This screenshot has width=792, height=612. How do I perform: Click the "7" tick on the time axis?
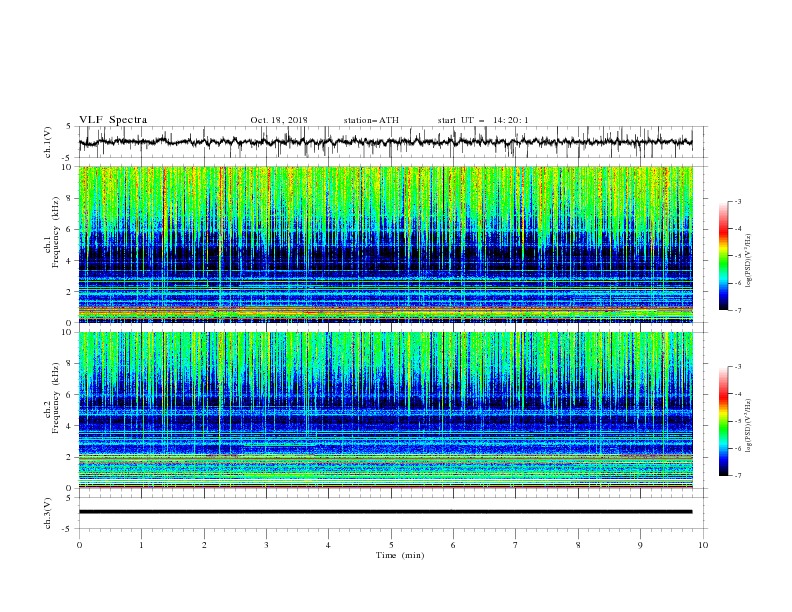click(x=516, y=545)
